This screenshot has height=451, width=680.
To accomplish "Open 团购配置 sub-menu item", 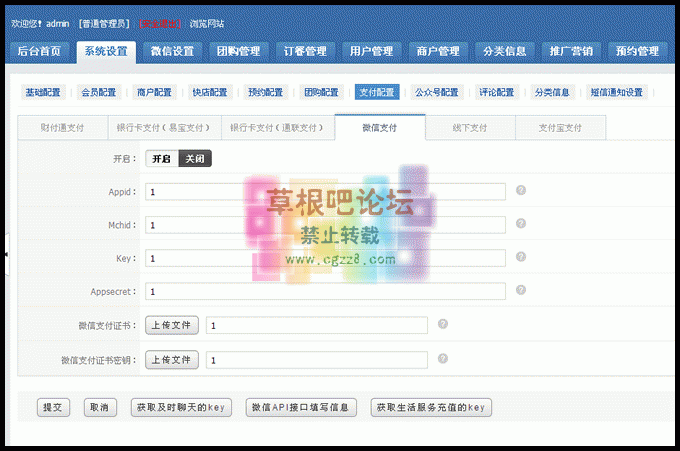I will 321,92.
